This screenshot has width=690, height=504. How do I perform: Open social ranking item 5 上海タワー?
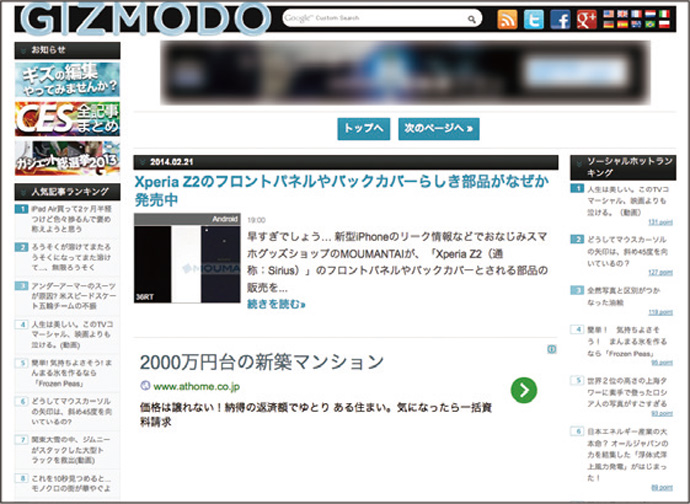628,392
